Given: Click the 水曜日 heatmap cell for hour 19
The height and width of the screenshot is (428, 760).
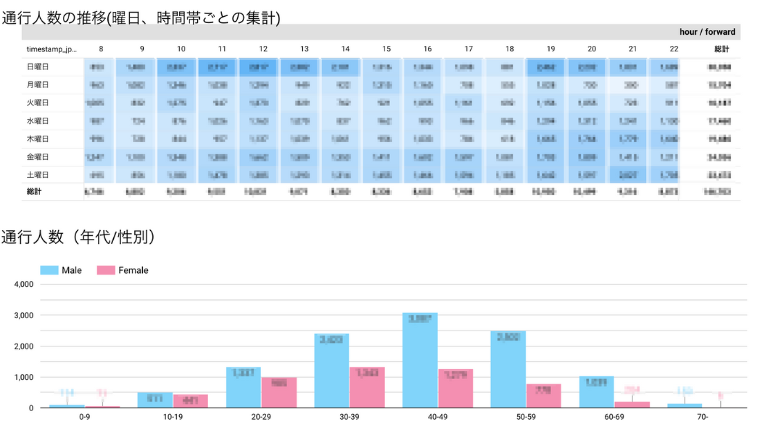Looking at the screenshot, I should 546,121.
